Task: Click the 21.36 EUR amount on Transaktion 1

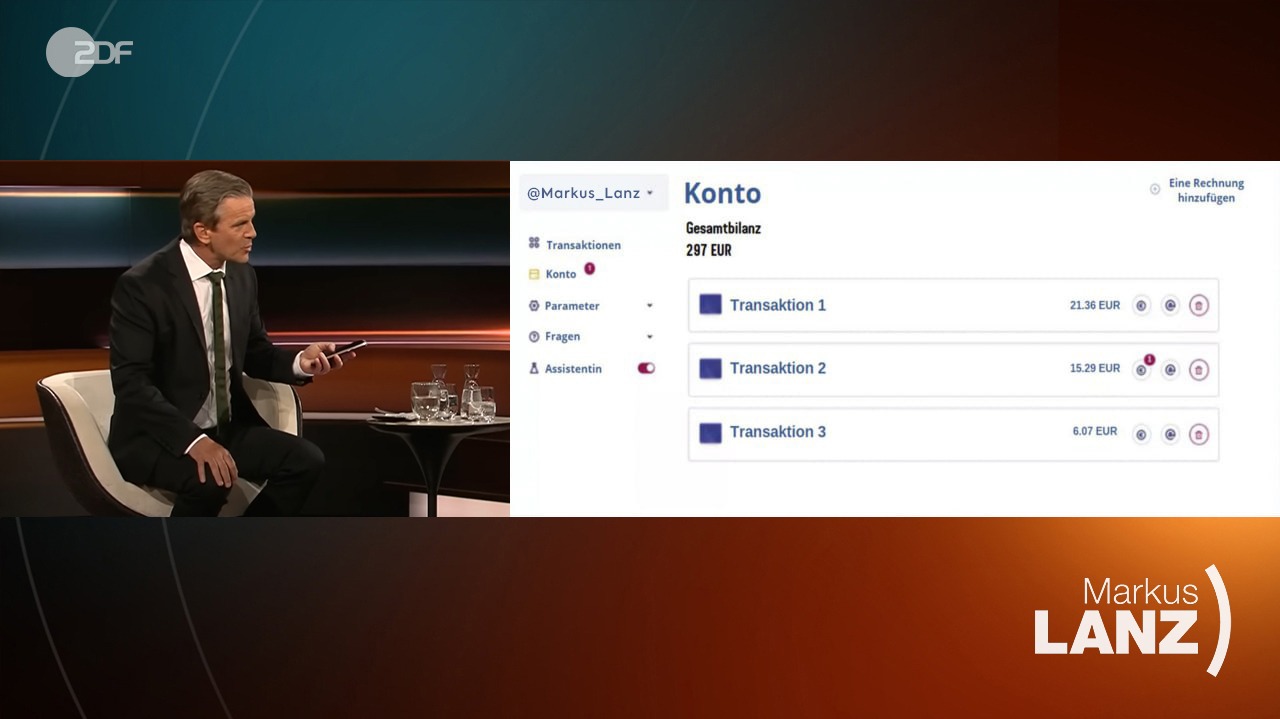Action: pos(1094,305)
